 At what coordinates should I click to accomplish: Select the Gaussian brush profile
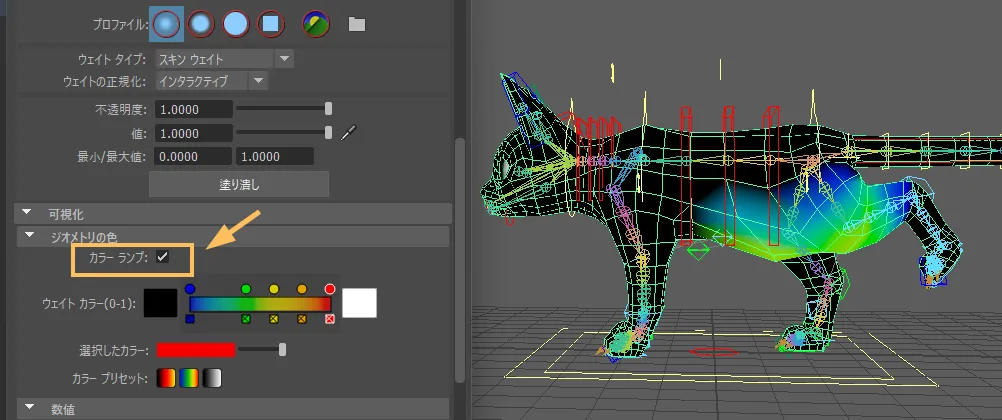tap(165, 23)
